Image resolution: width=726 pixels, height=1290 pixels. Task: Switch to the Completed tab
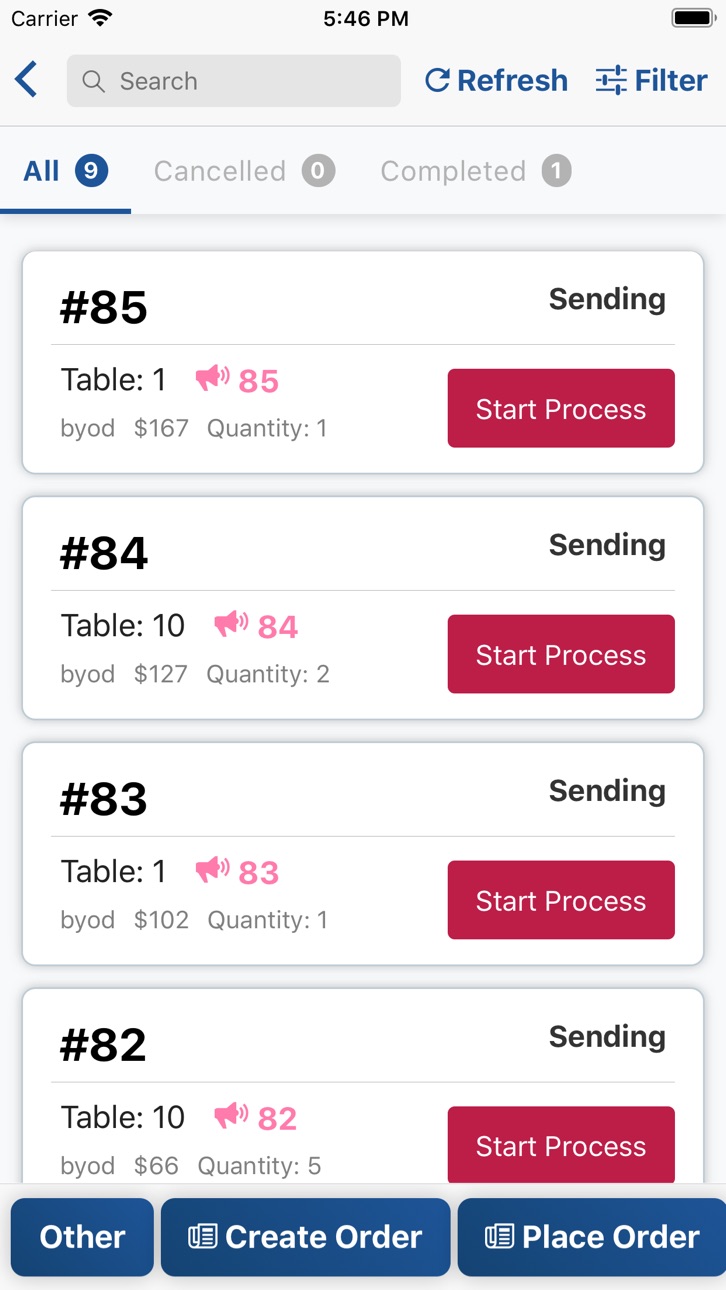tap(476, 171)
